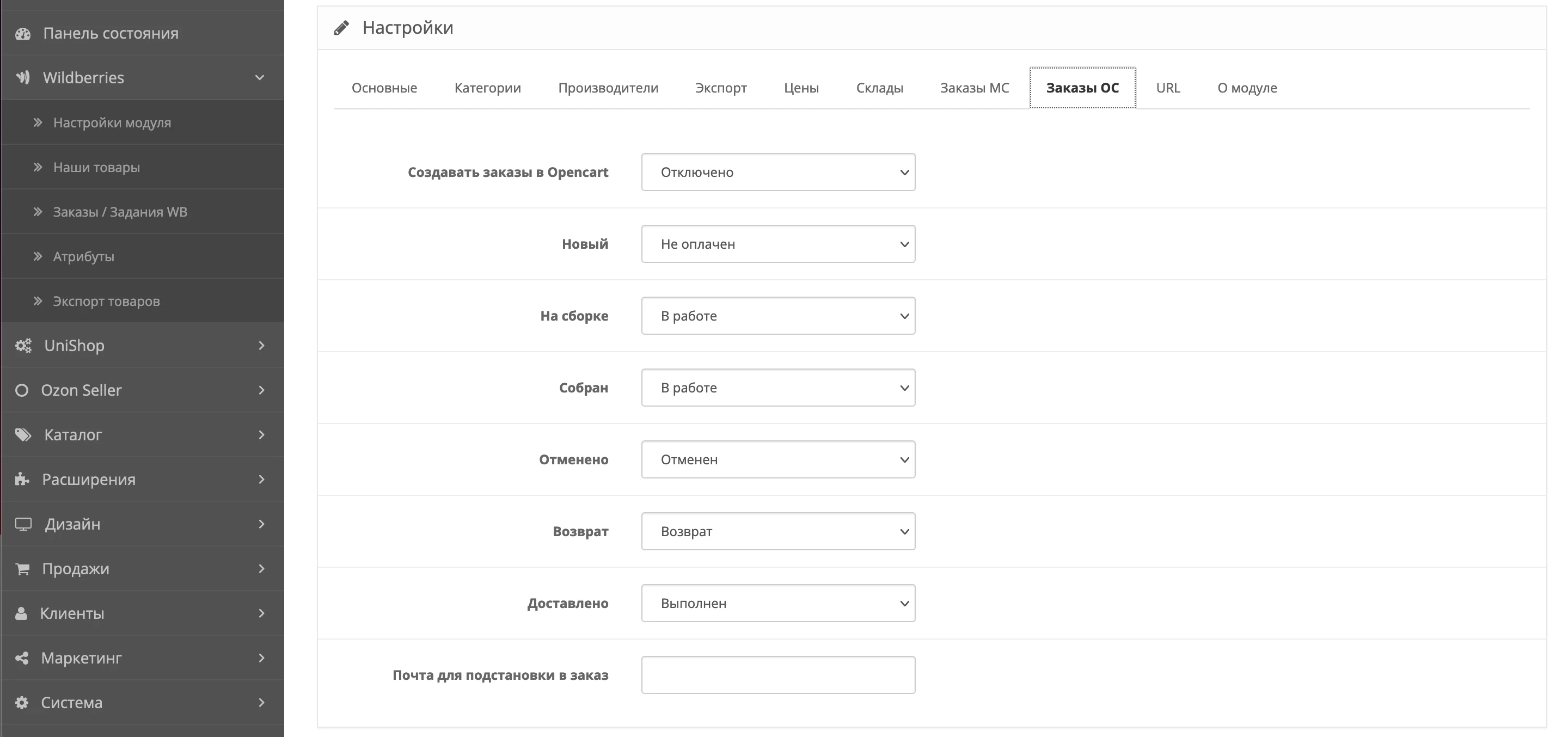This screenshot has height=737, width=1568.
Task: Expand the Маркетинг chevron
Action: 262,658
